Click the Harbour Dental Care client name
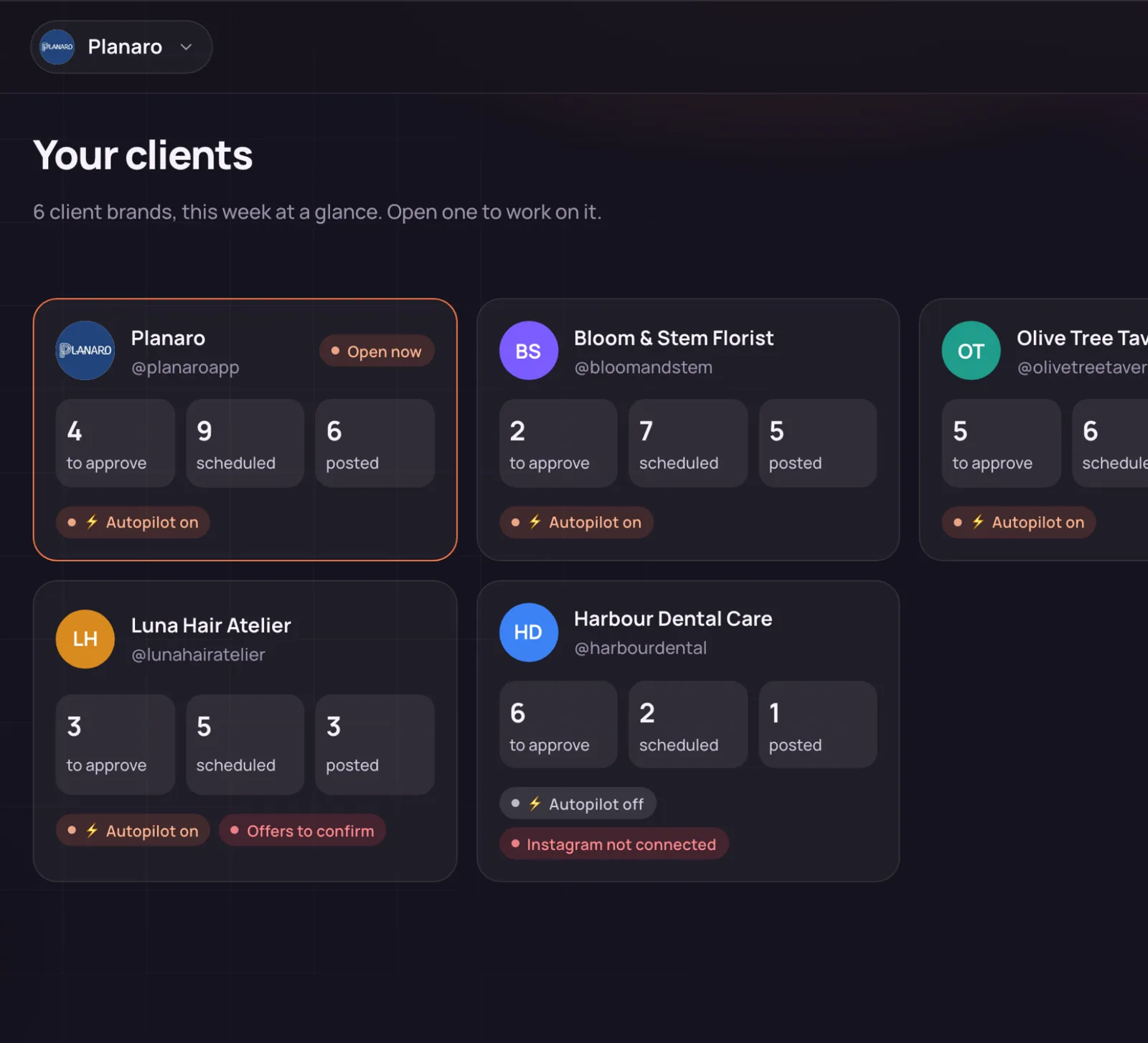Screen dimensions: 1148x1043 click(x=673, y=618)
